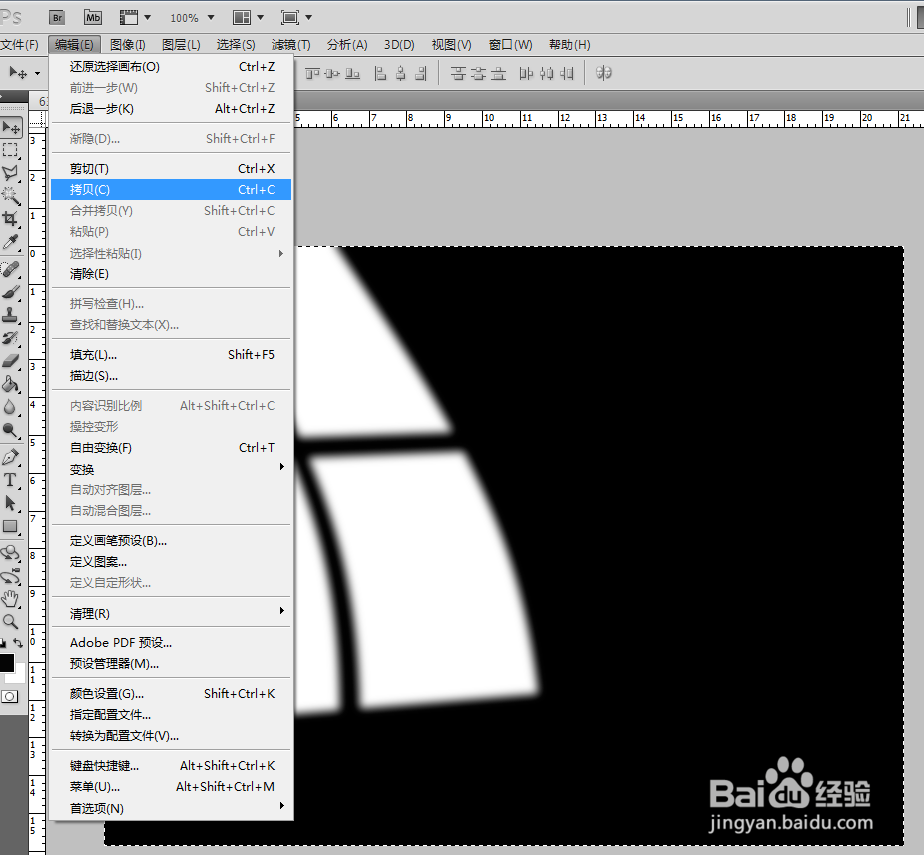Viewport: 924px width, 855px height.
Task: Select the Rectangle shape tool
Action: coord(11,526)
